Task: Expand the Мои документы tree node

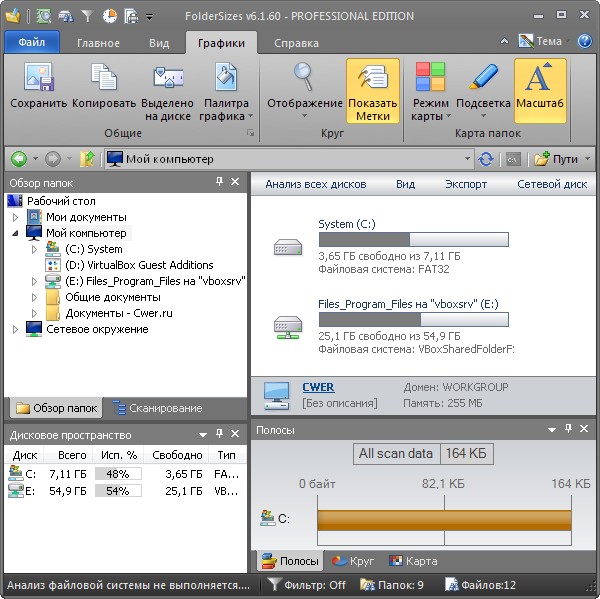Action: pos(15,217)
